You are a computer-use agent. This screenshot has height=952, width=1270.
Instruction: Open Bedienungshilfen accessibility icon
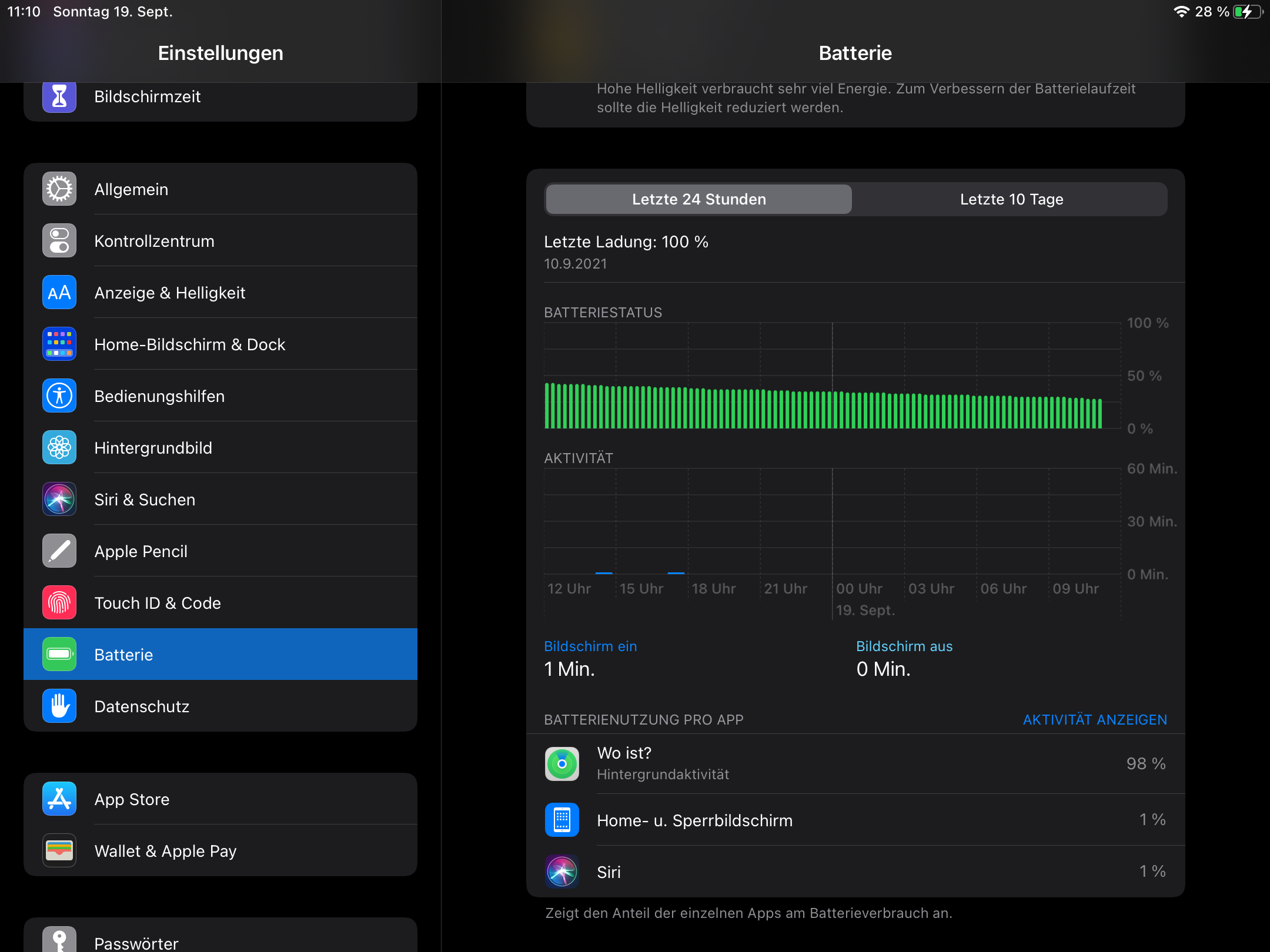coord(59,396)
